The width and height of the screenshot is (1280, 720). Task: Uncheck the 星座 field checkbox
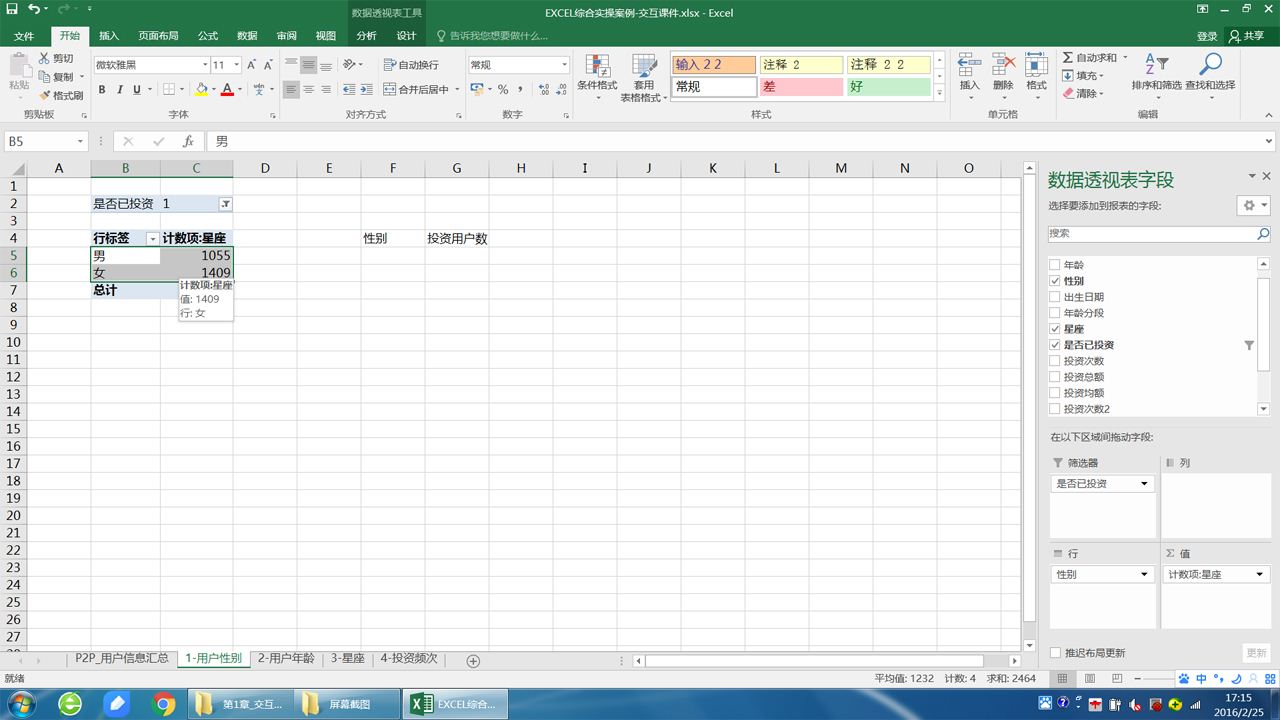[1054, 329]
